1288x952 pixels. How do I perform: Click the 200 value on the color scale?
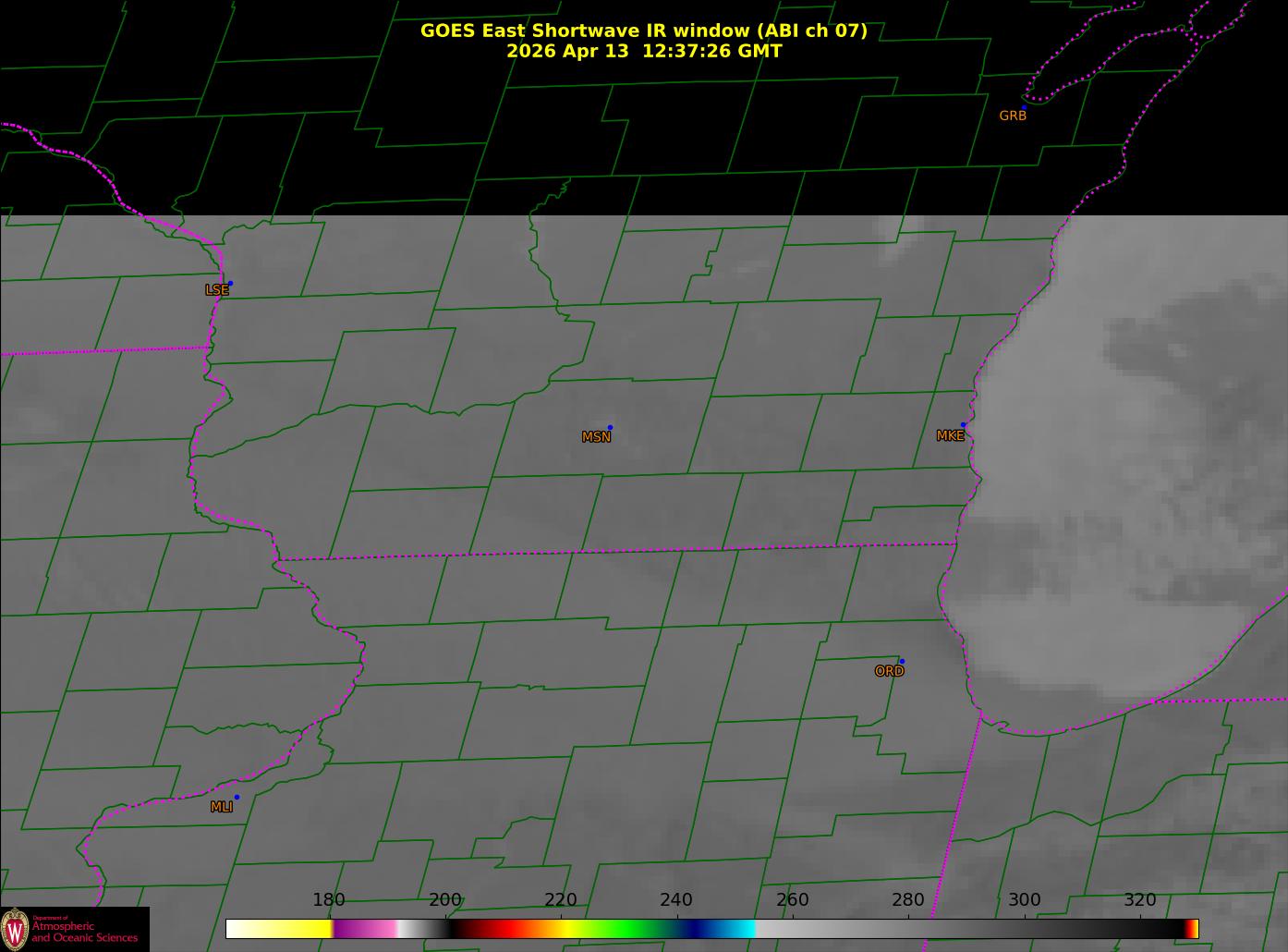coord(445,900)
